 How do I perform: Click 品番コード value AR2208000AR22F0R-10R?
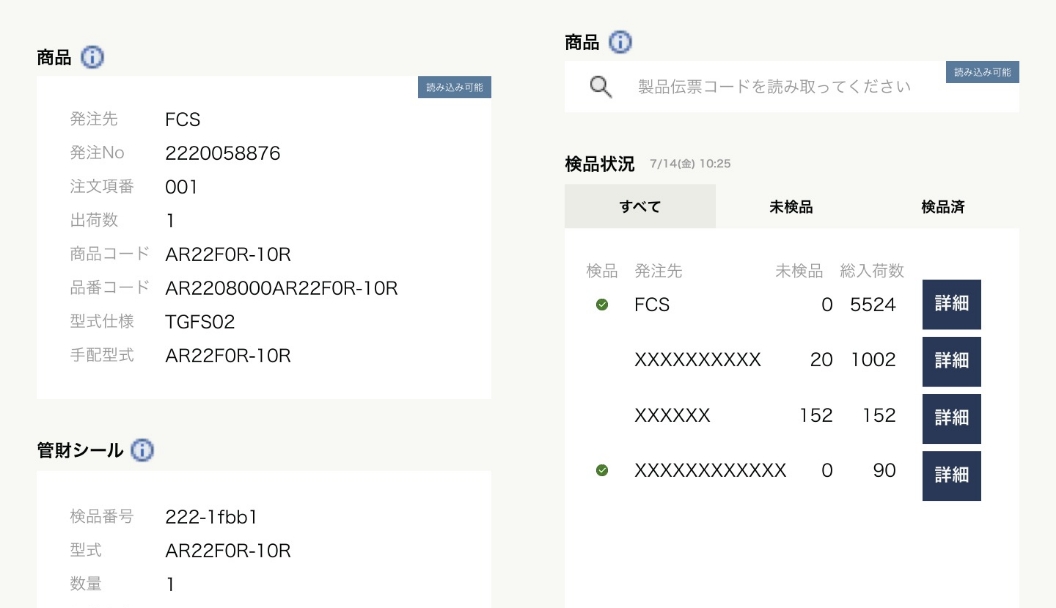(x=282, y=288)
